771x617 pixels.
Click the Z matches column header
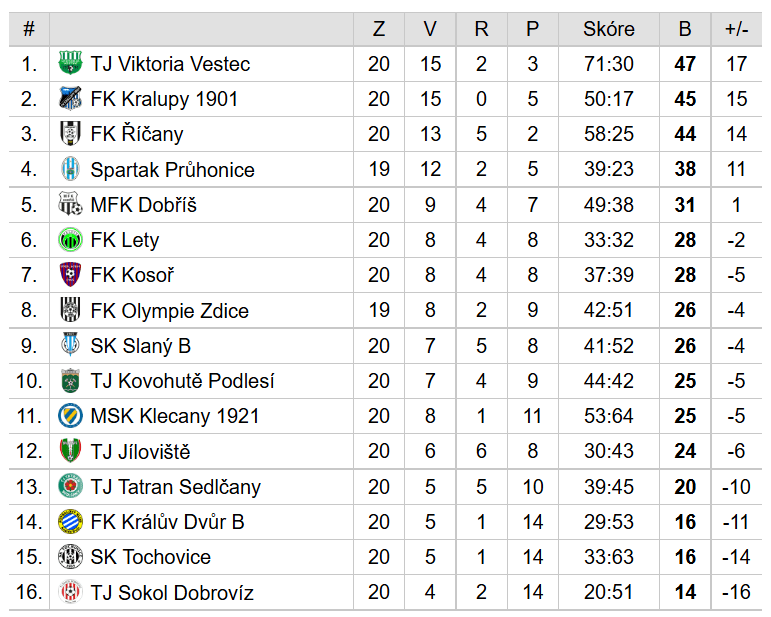(x=379, y=29)
